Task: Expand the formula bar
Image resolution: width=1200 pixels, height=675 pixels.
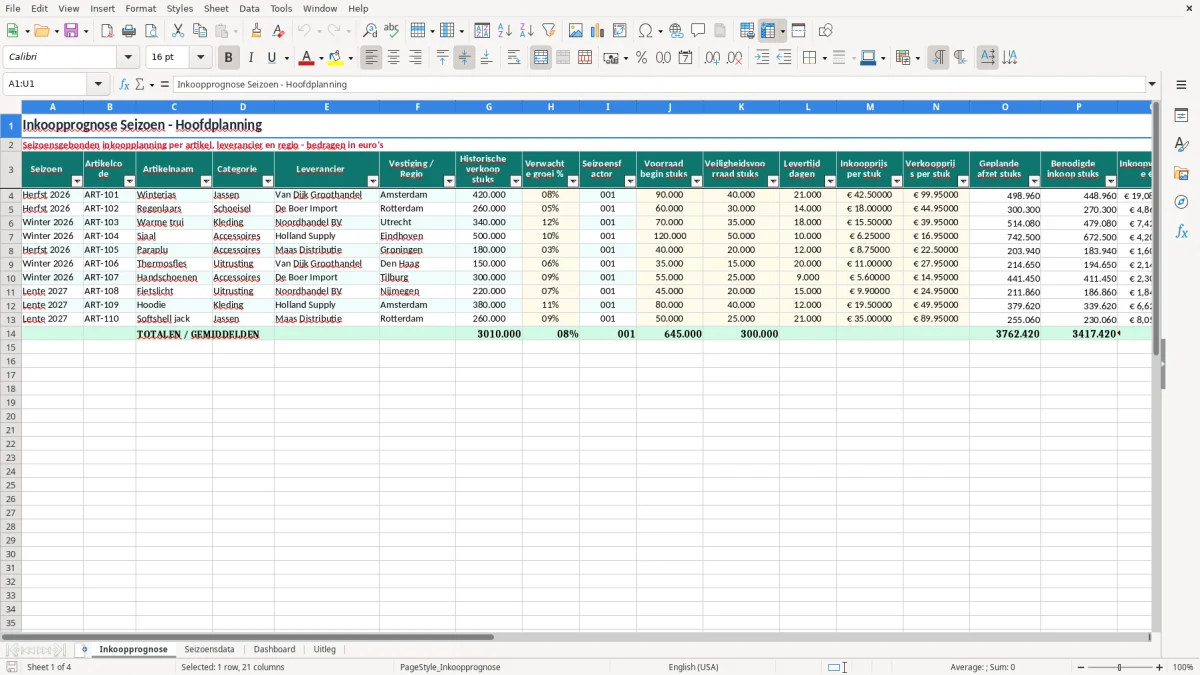Action: tap(1152, 84)
